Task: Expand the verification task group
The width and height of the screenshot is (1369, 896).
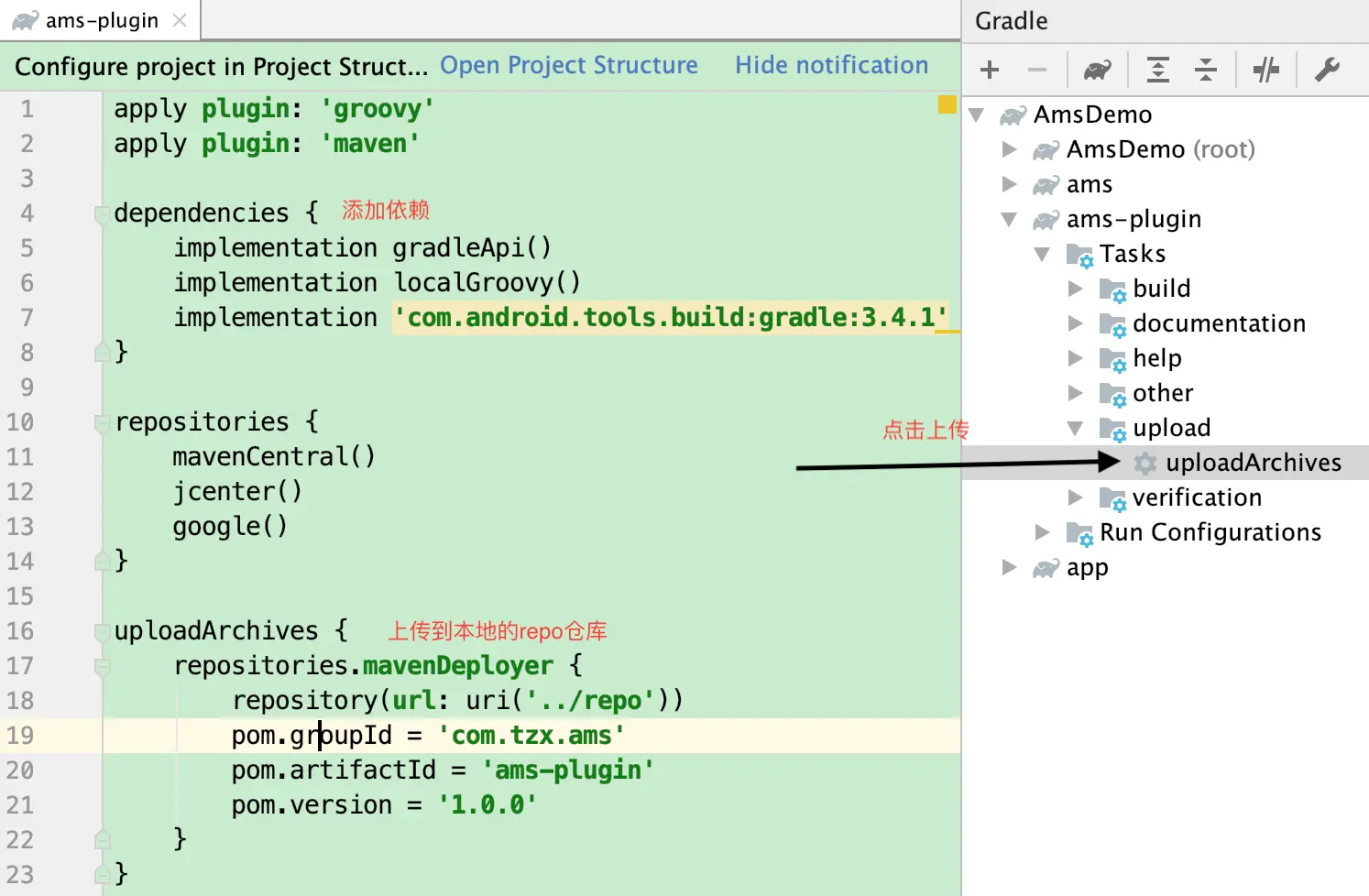Action: [1076, 497]
